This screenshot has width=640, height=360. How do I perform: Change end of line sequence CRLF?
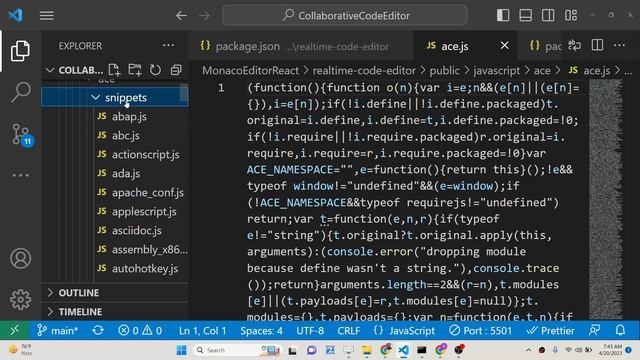[x=349, y=331]
